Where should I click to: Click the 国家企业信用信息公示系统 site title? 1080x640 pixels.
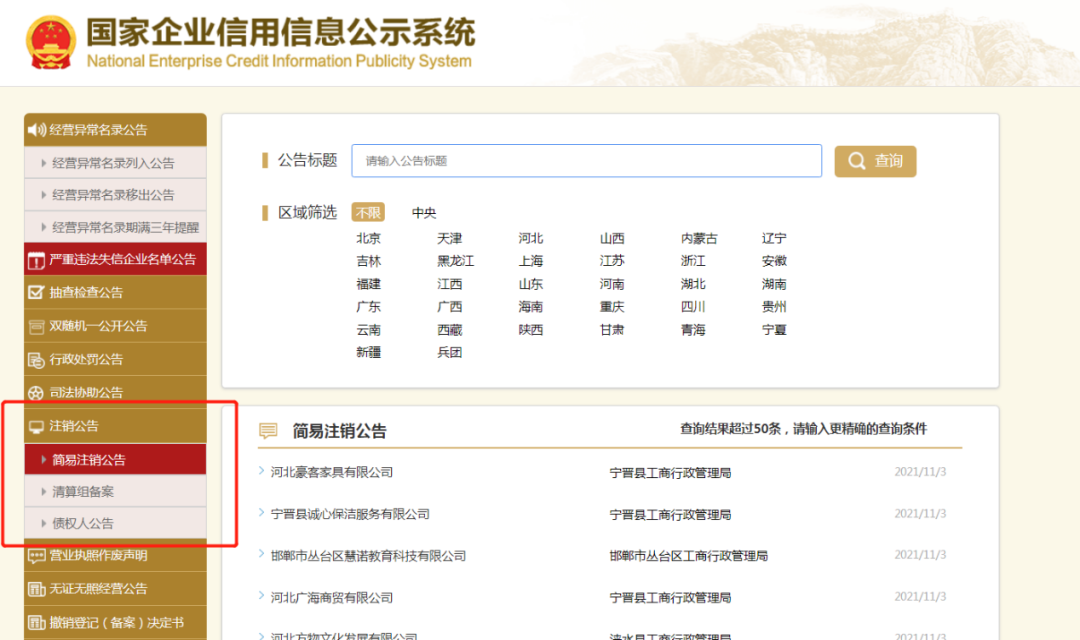(281, 32)
